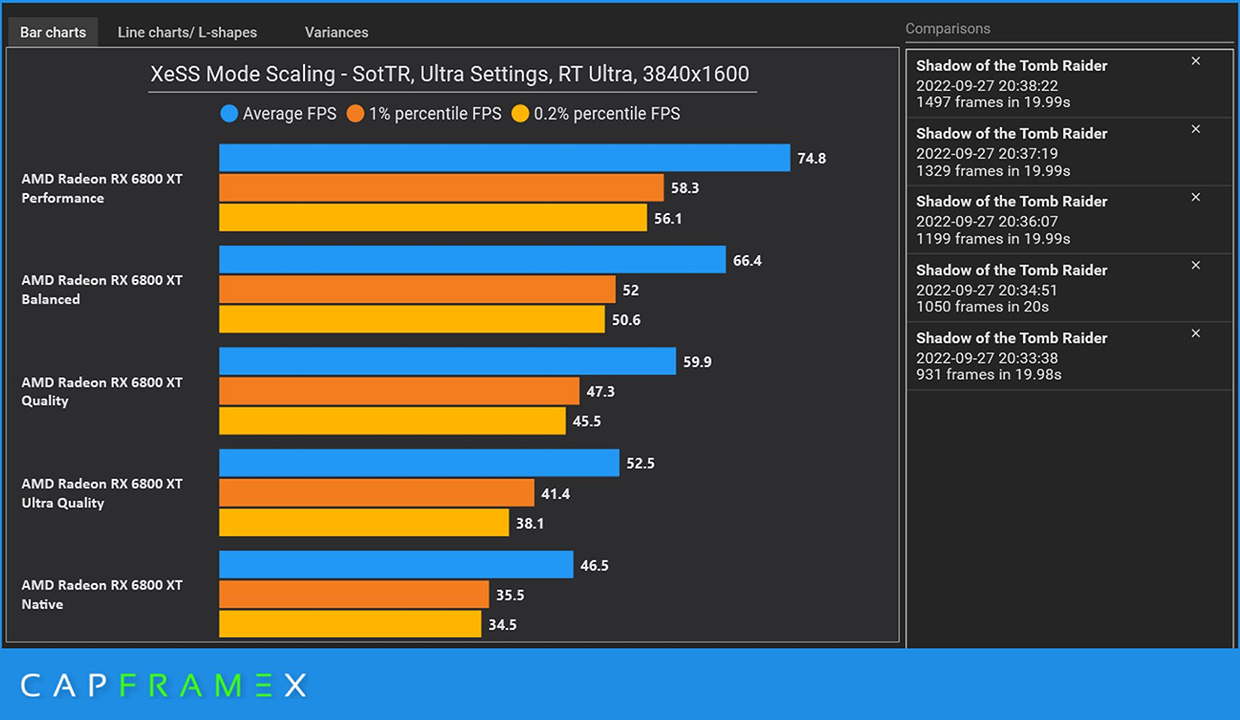Click the 52.5 Ultra Quality average bar
This screenshot has width=1240, height=720.
coord(420,463)
